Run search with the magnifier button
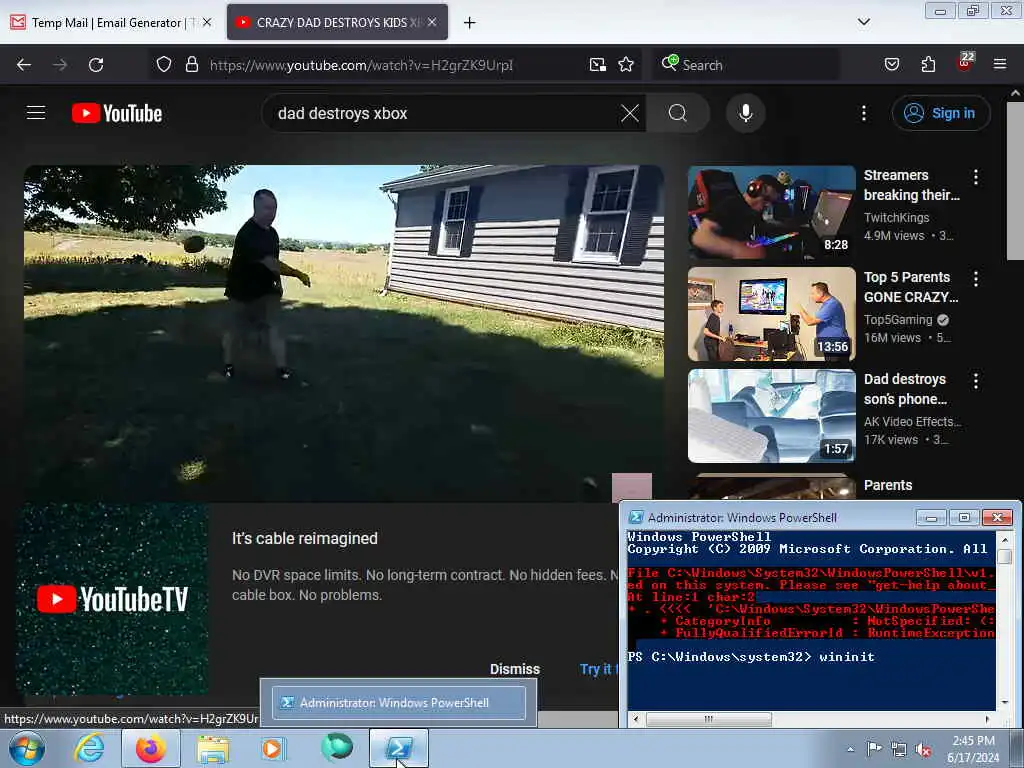 point(678,113)
